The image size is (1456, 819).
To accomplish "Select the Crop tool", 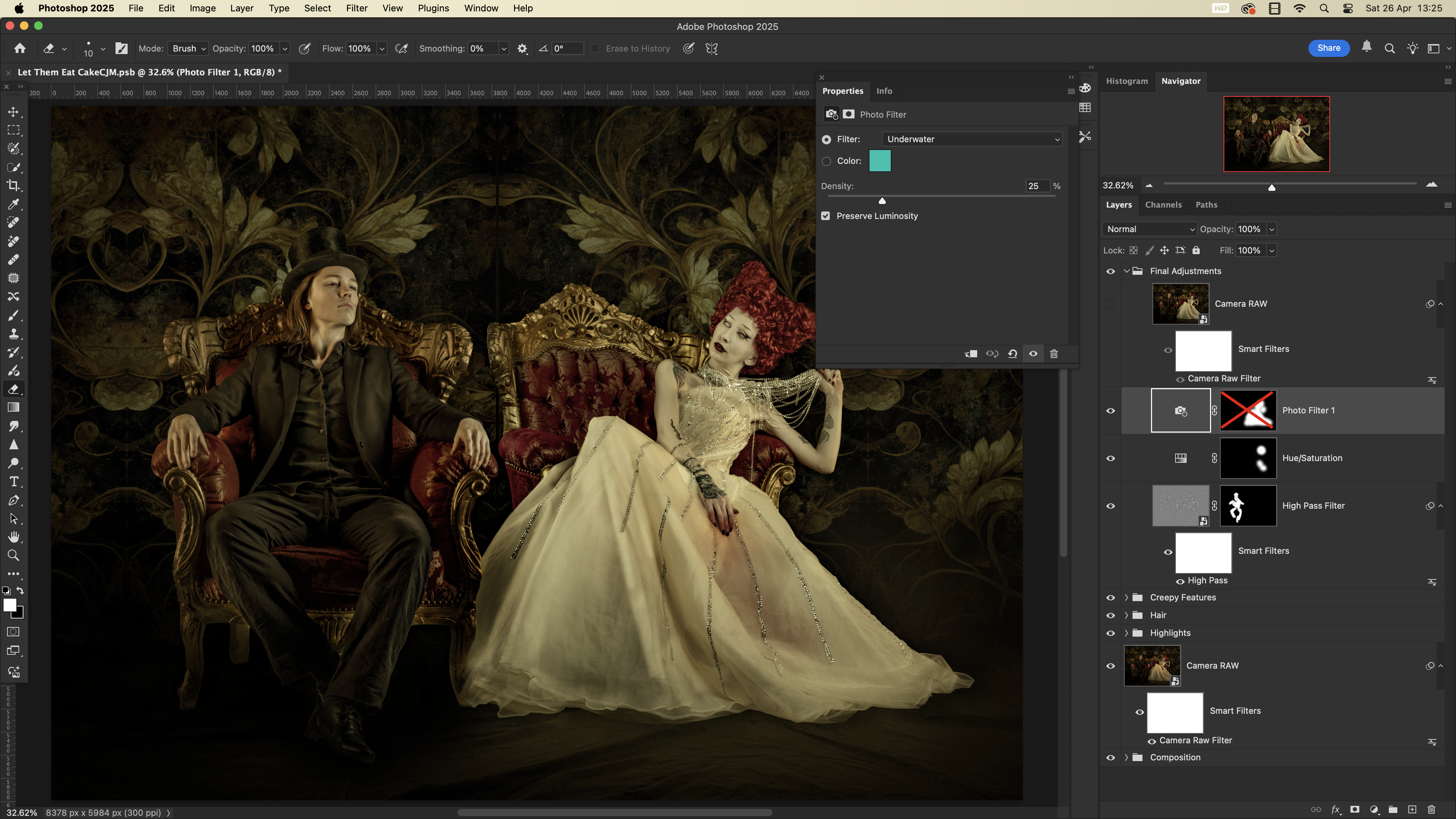I will pos(14,186).
